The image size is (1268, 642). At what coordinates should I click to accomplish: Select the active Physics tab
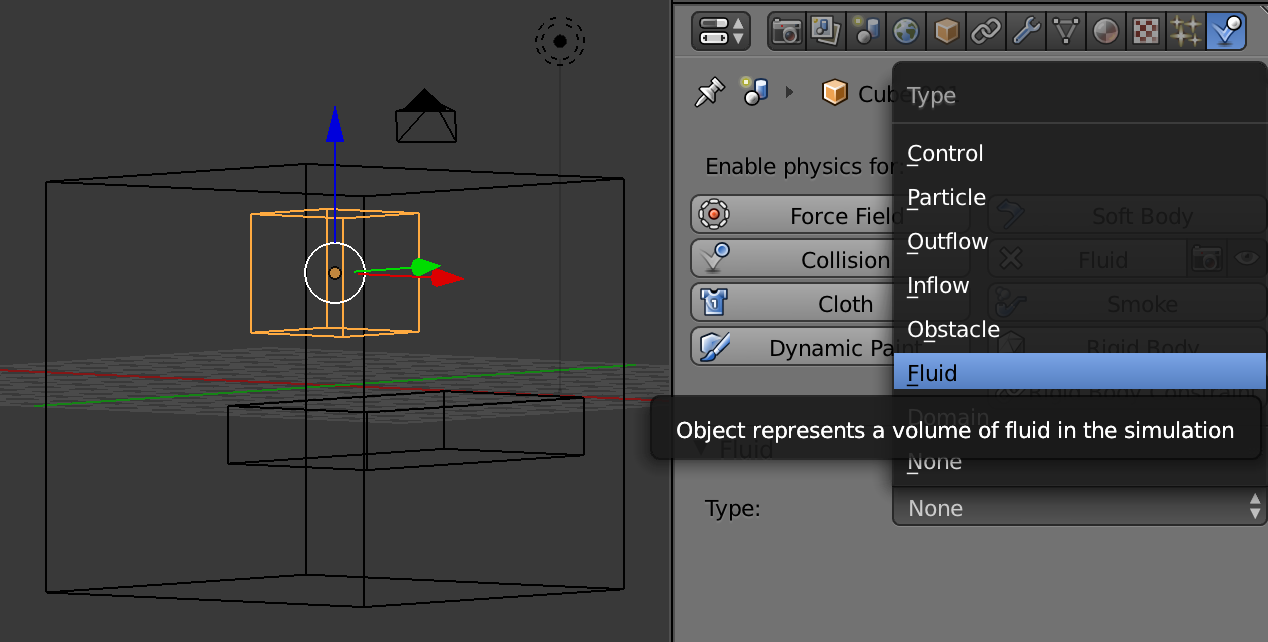click(1226, 31)
